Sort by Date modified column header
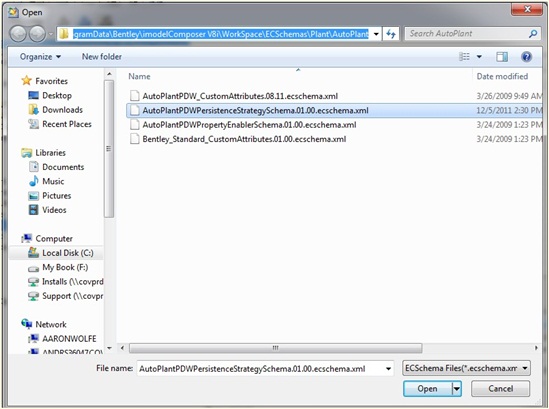The width and height of the screenshot is (549, 409). [x=502, y=76]
